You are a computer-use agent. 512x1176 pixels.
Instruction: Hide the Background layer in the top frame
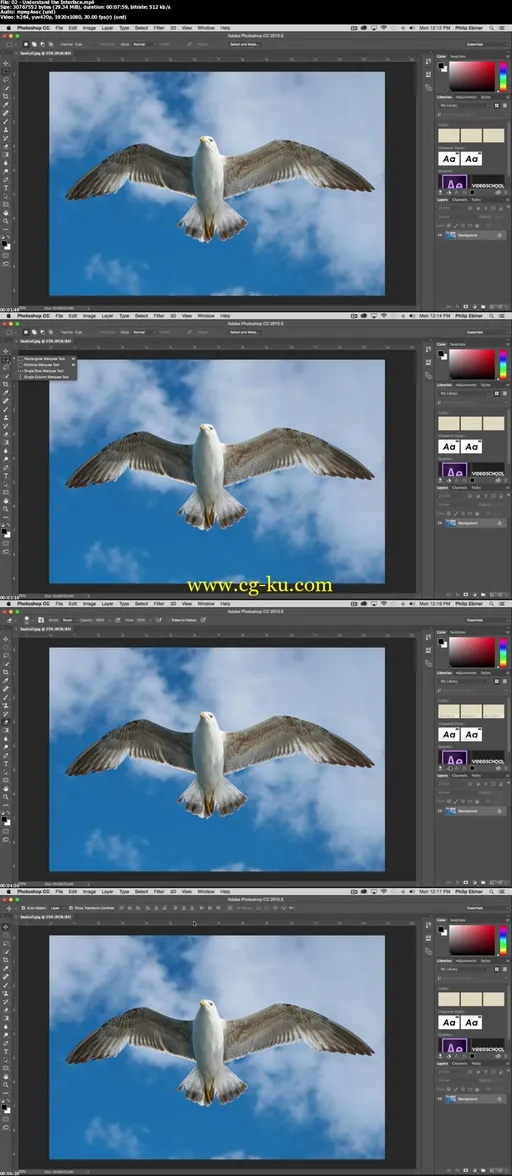(440, 235)
